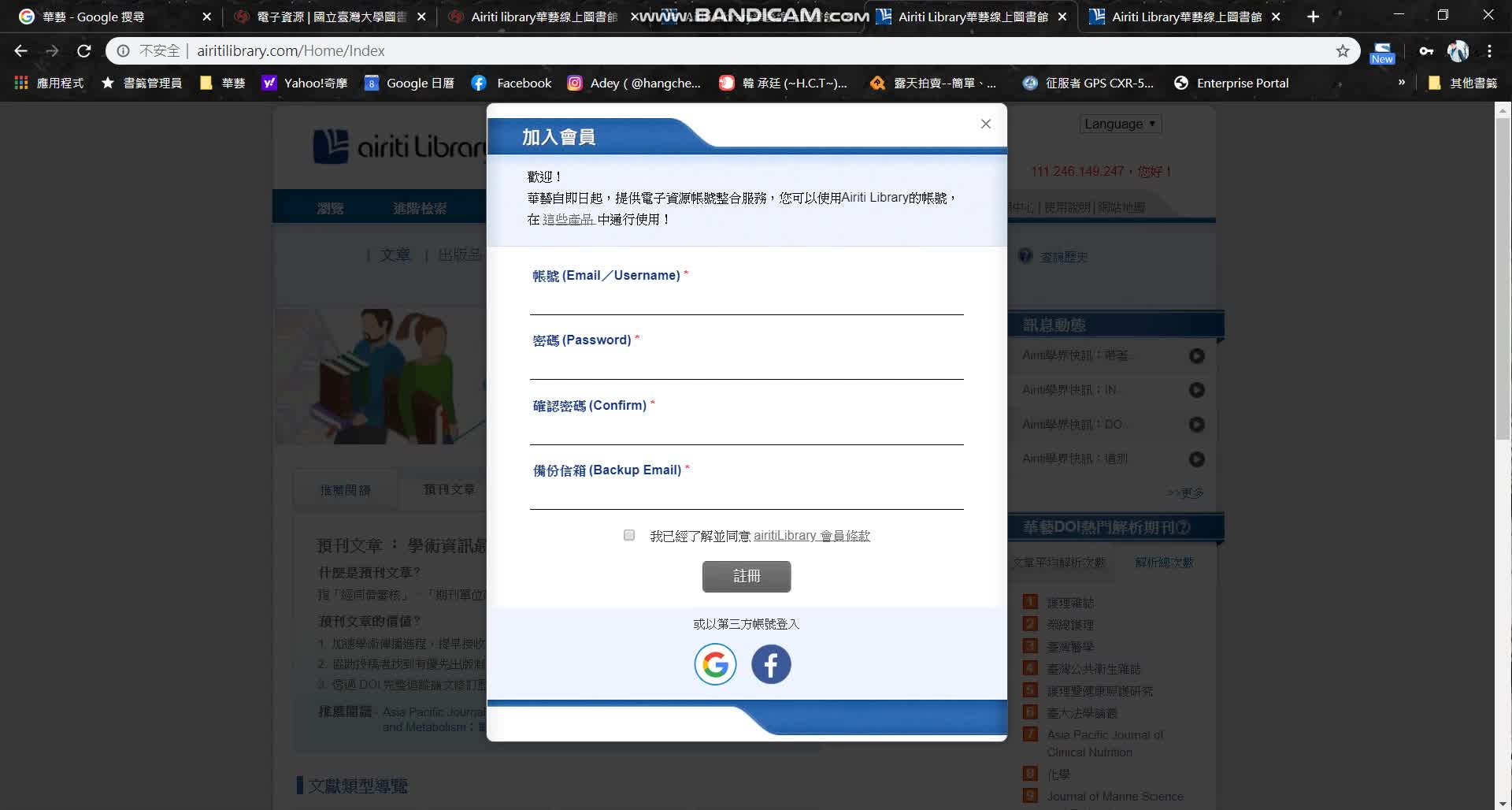
Task: Go back with the browser back arrow
Action: 21,50
